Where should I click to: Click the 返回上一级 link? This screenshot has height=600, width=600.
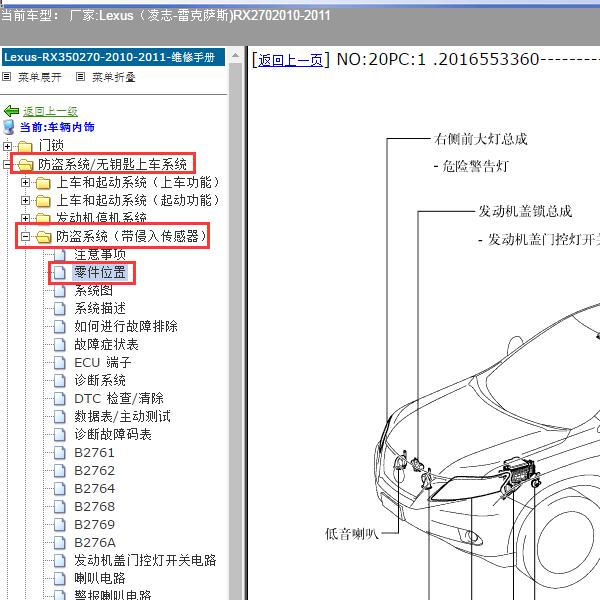(50, 111)
